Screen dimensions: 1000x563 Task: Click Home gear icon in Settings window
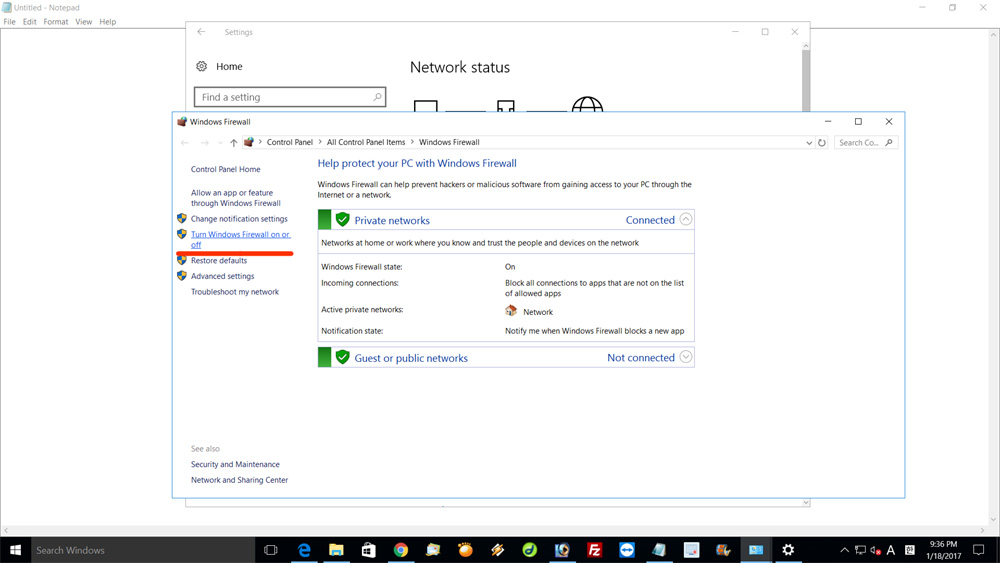point(202,66)
